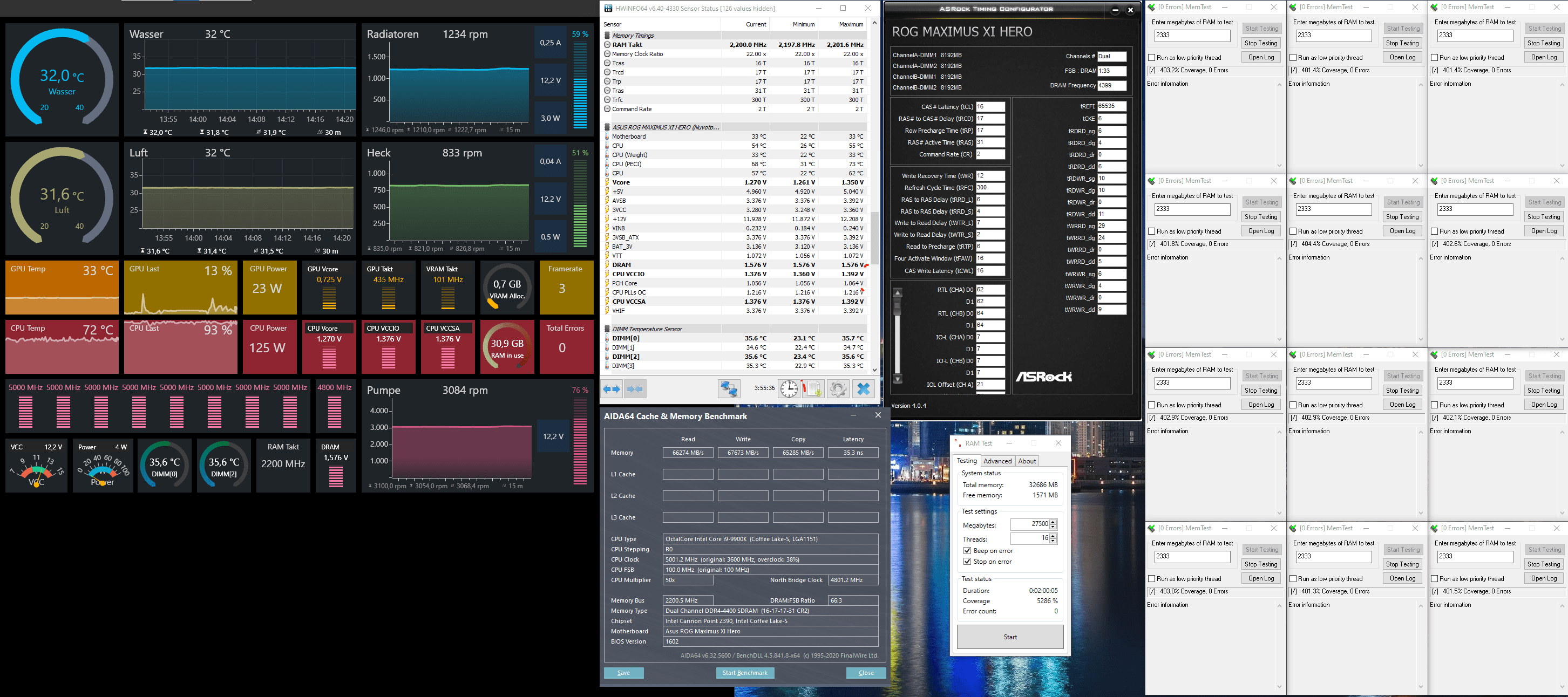This screenshot has width=1568, height=697.
Task: Click ASRock Timing Configurator minimize icon
Action: [1115, 10]
